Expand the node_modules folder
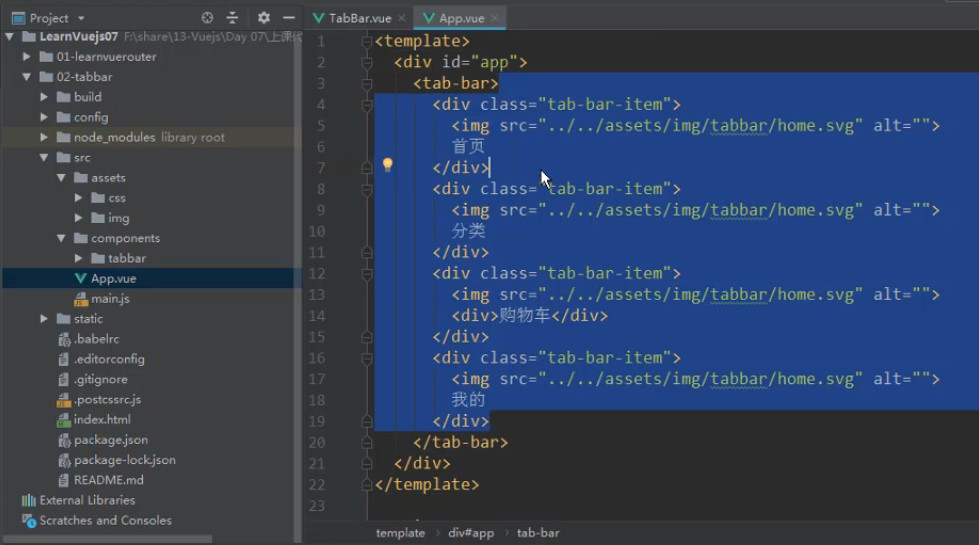 tap(44, 137)
